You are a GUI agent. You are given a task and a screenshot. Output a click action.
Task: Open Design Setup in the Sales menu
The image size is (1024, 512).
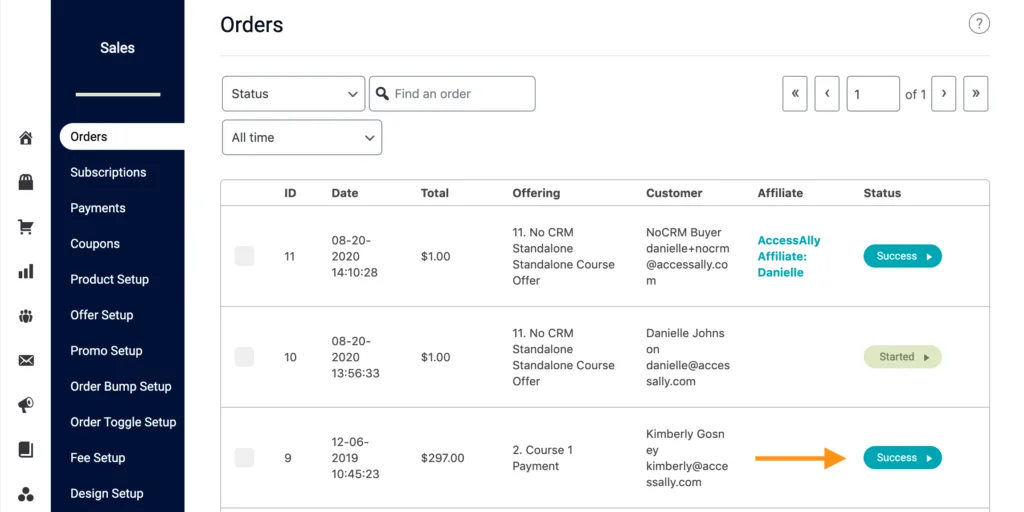107,493
